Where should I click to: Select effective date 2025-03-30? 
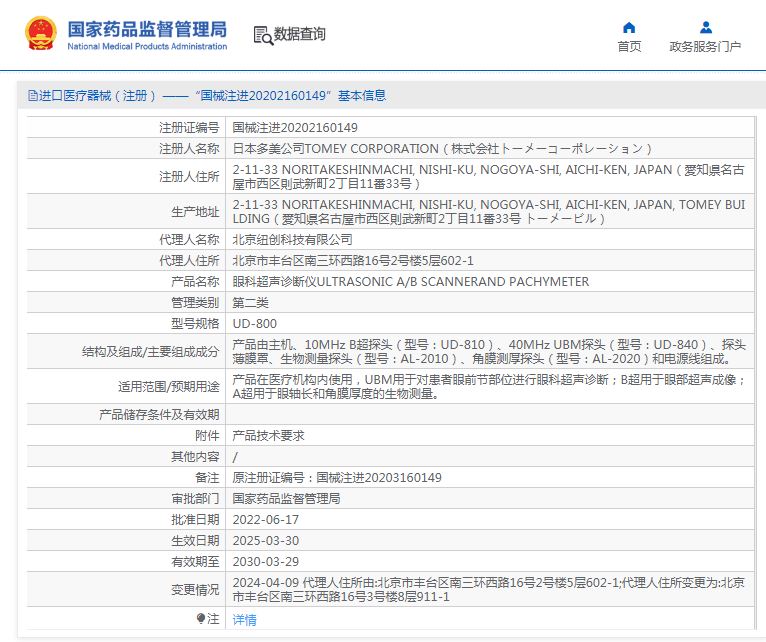point(266,540)
